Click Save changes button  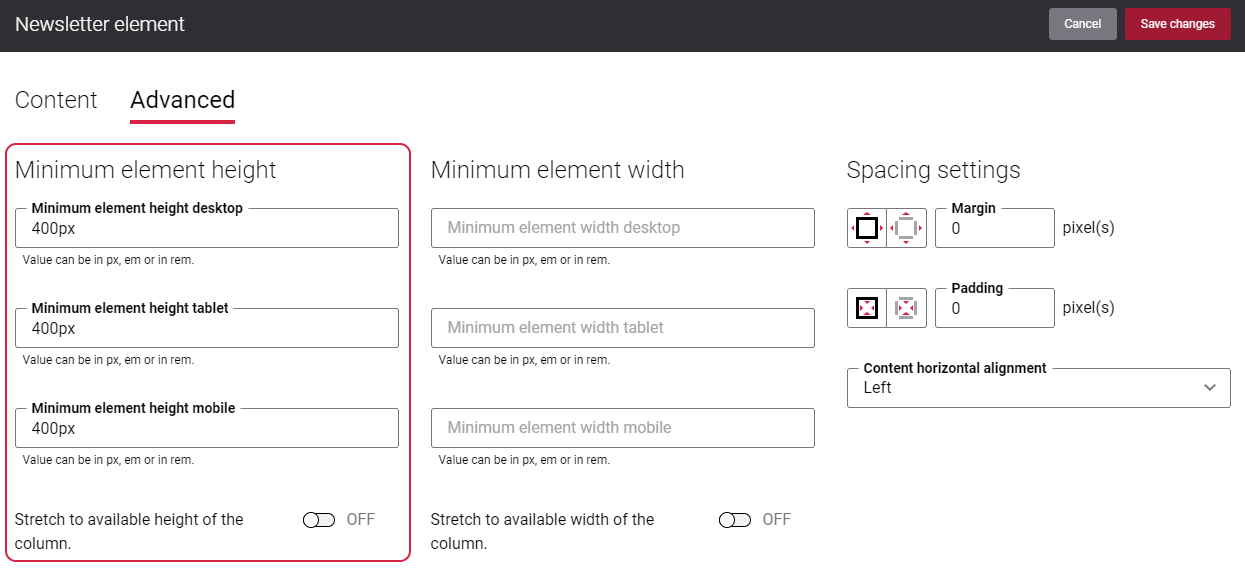[x=1178, y=24]
